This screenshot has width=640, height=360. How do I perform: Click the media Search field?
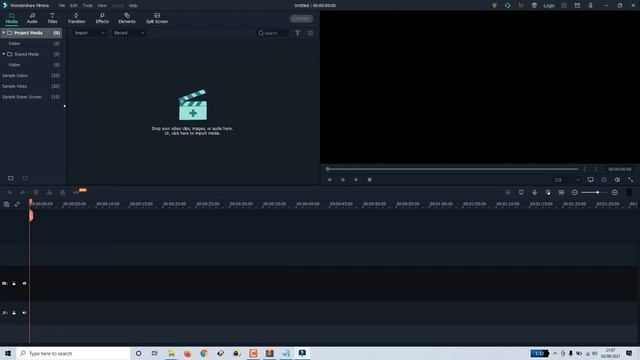(x=273, y=33)
